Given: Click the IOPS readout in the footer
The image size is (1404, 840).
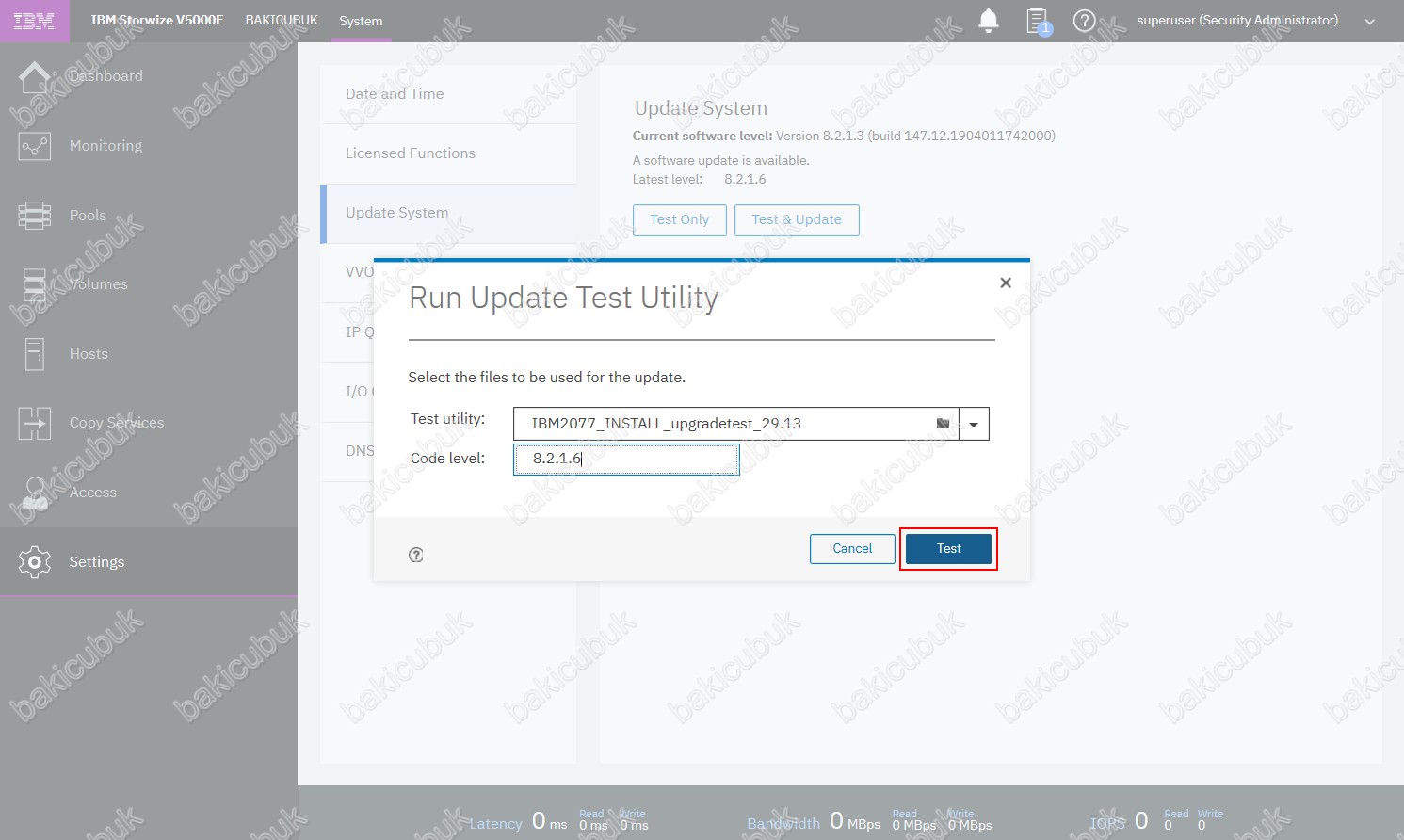Looking at the screenshot, I should (x=1156, y=822).
